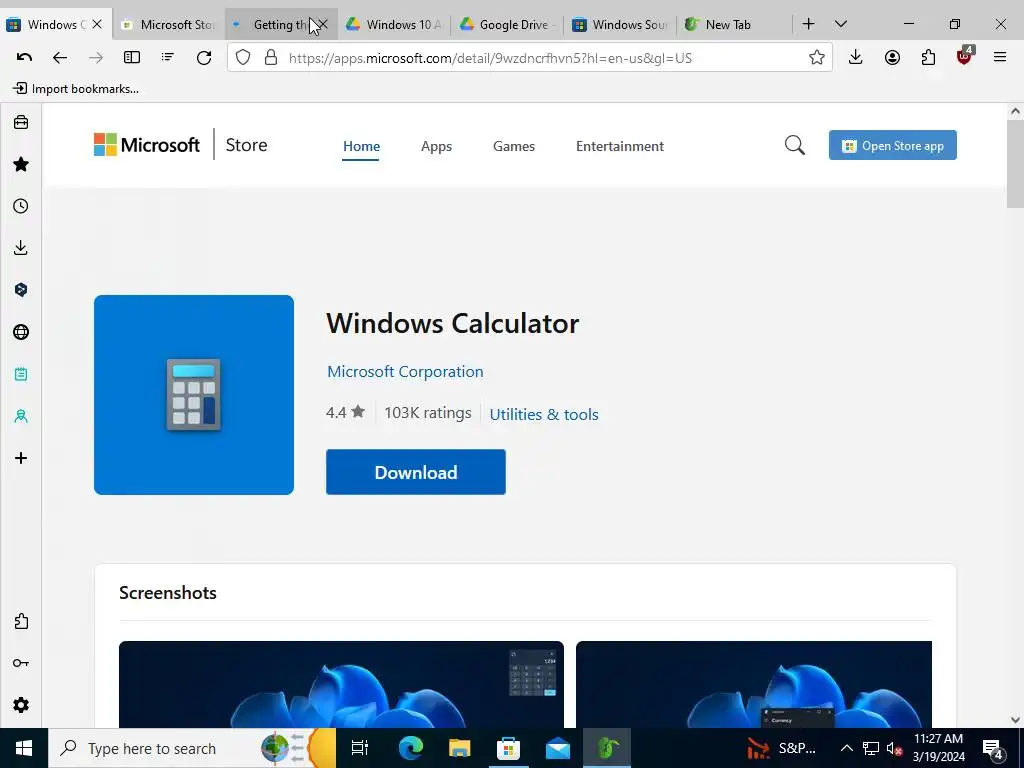Viewport: 1024px width, 768px height.
Task: Select Home in Store navigation
Action: tap(361, 146)
